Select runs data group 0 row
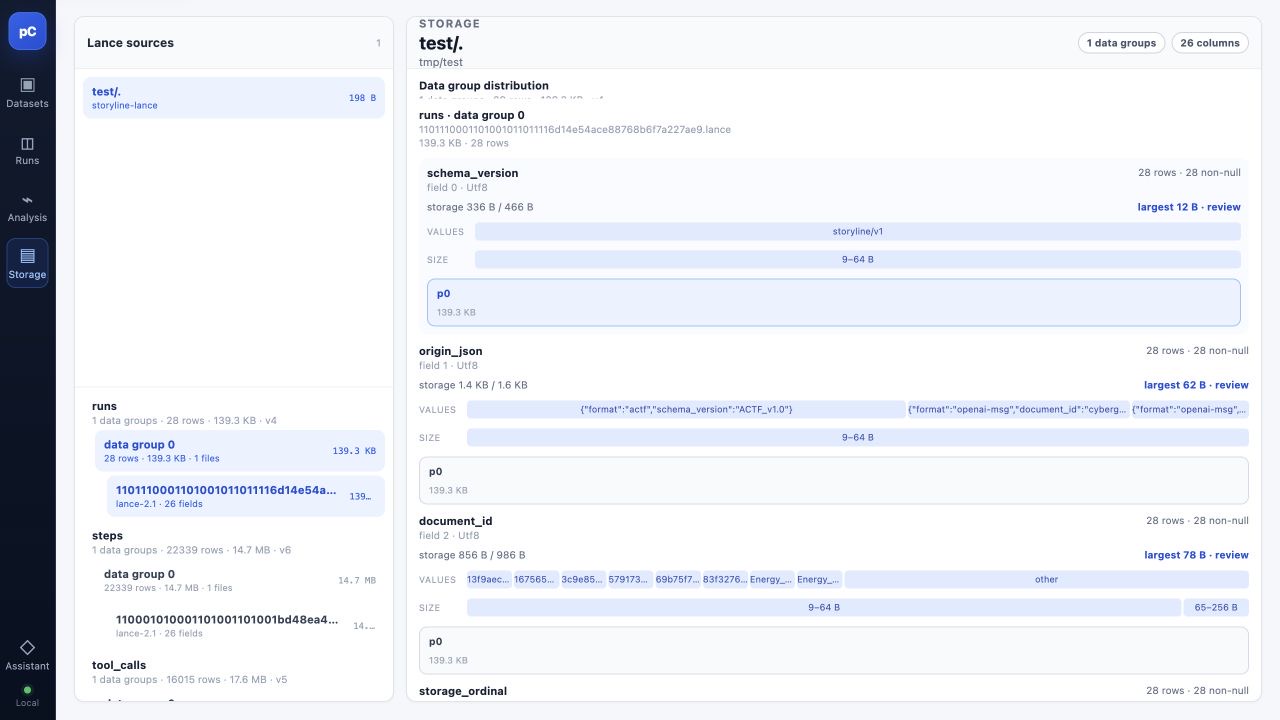Screen dimensions: 1280x720 [x=240, y=451]
